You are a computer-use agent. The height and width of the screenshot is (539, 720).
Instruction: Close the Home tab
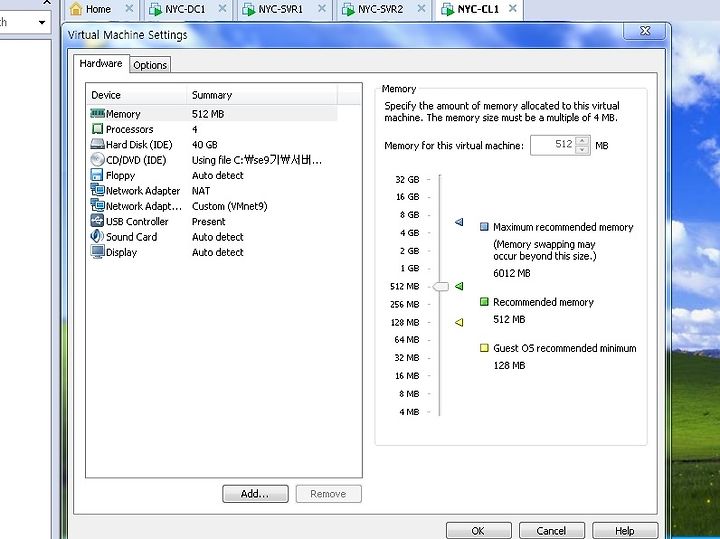pyautogui.click(x=129, y=9)
